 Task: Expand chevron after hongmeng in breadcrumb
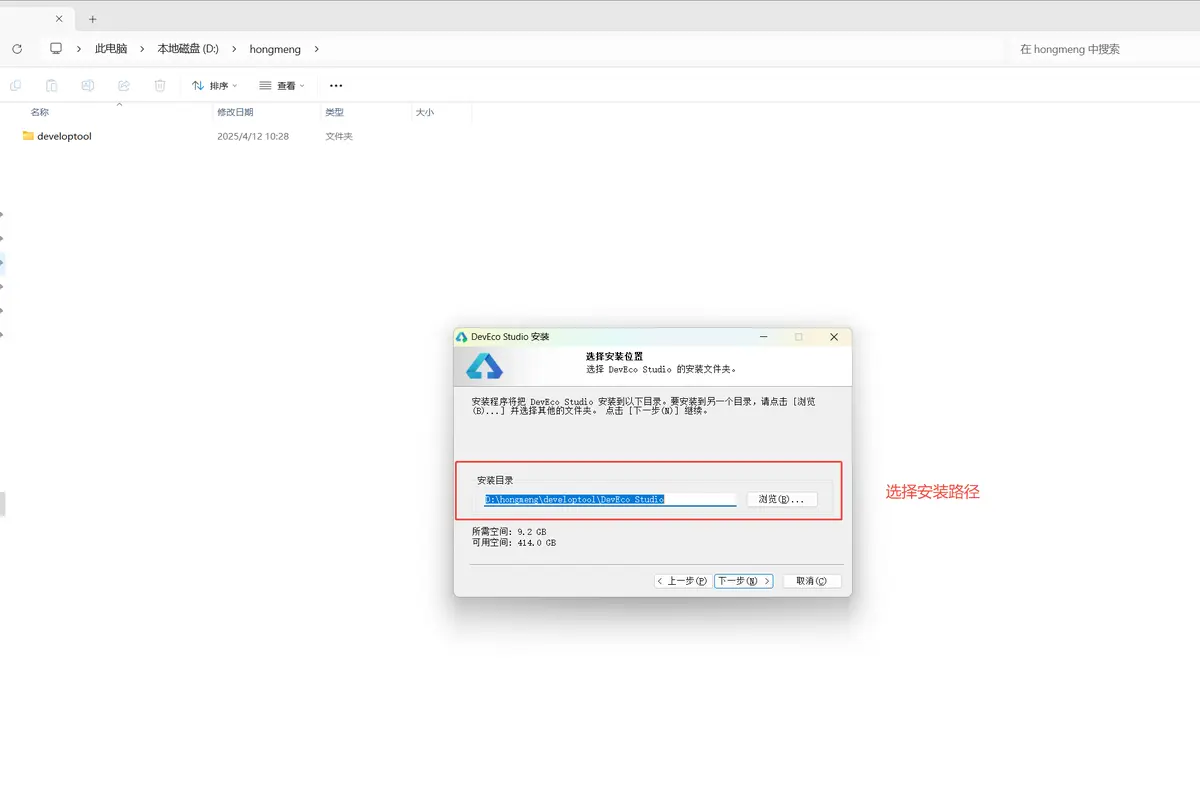pyautogui.click(x=316, y=49)
